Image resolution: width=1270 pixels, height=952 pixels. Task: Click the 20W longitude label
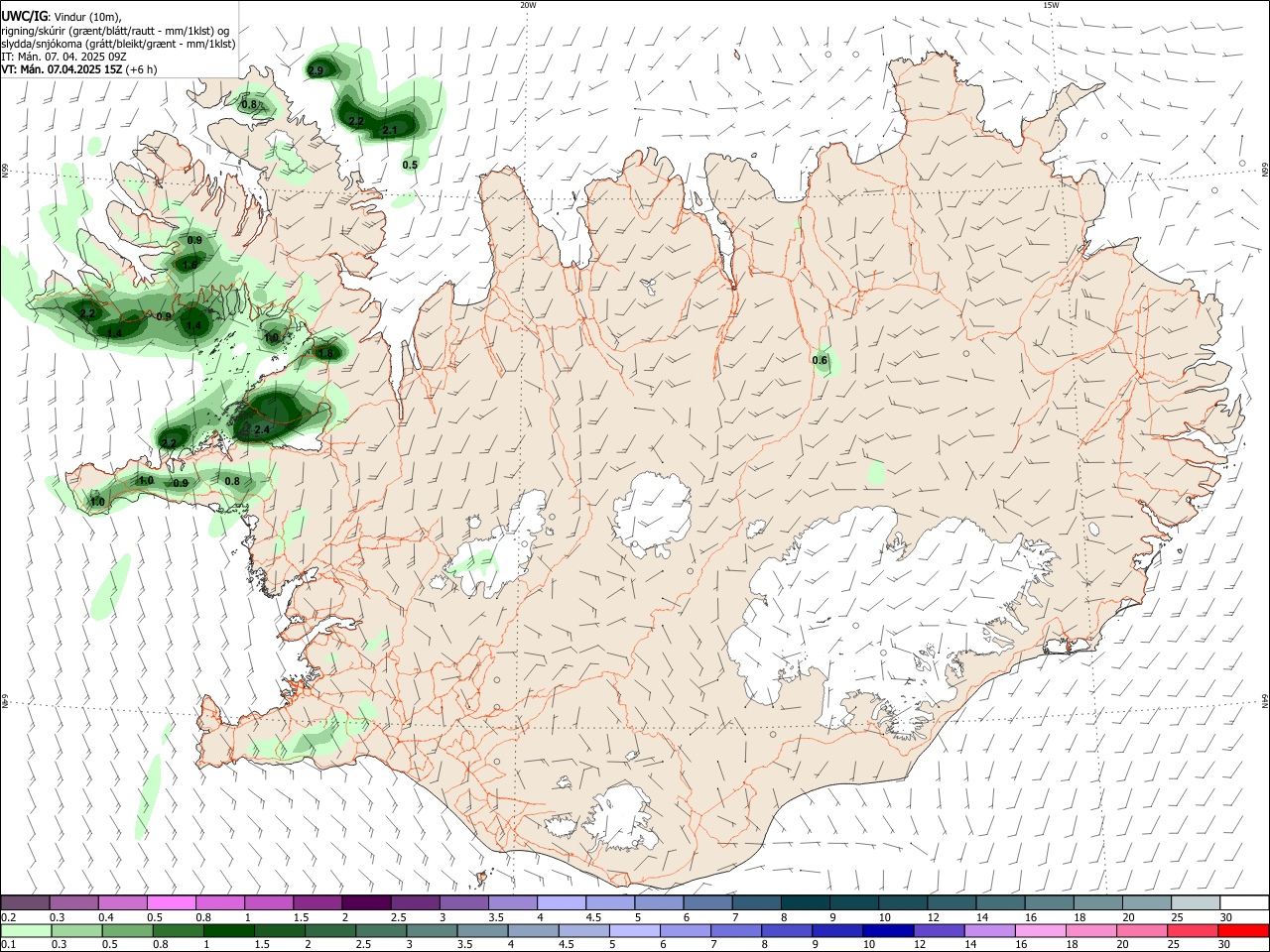click(x=528, y=5)
